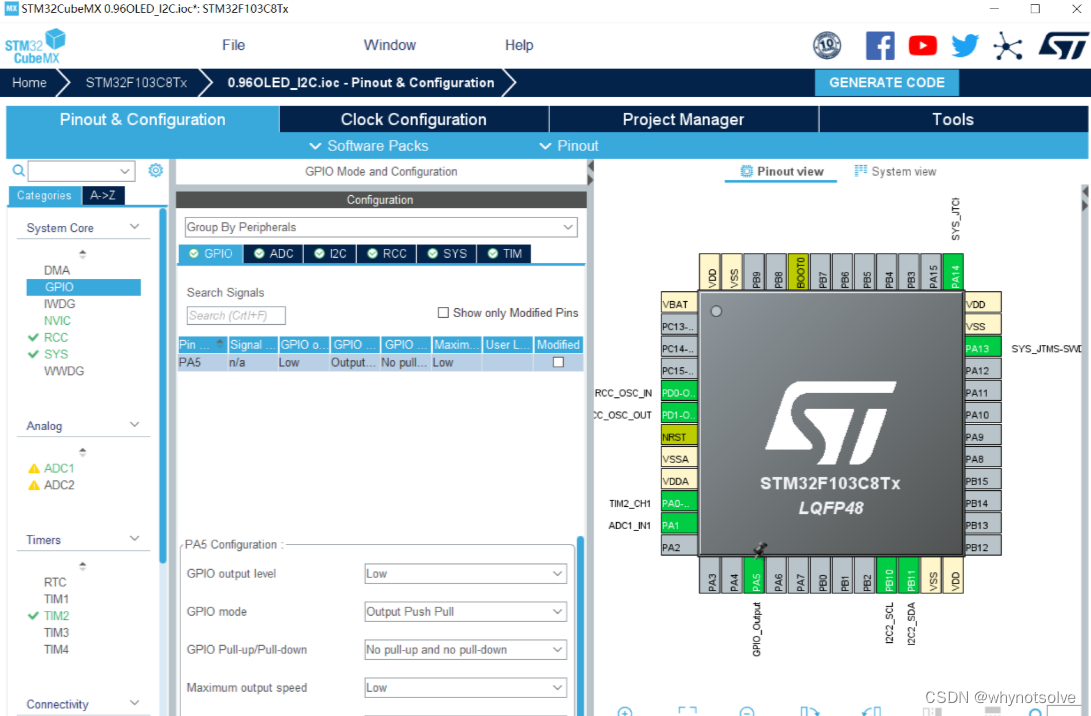Viewport: 1091px width, 716px height.
Task: Select the PA14 pin at chip top
Action: [x=954, y=272]
